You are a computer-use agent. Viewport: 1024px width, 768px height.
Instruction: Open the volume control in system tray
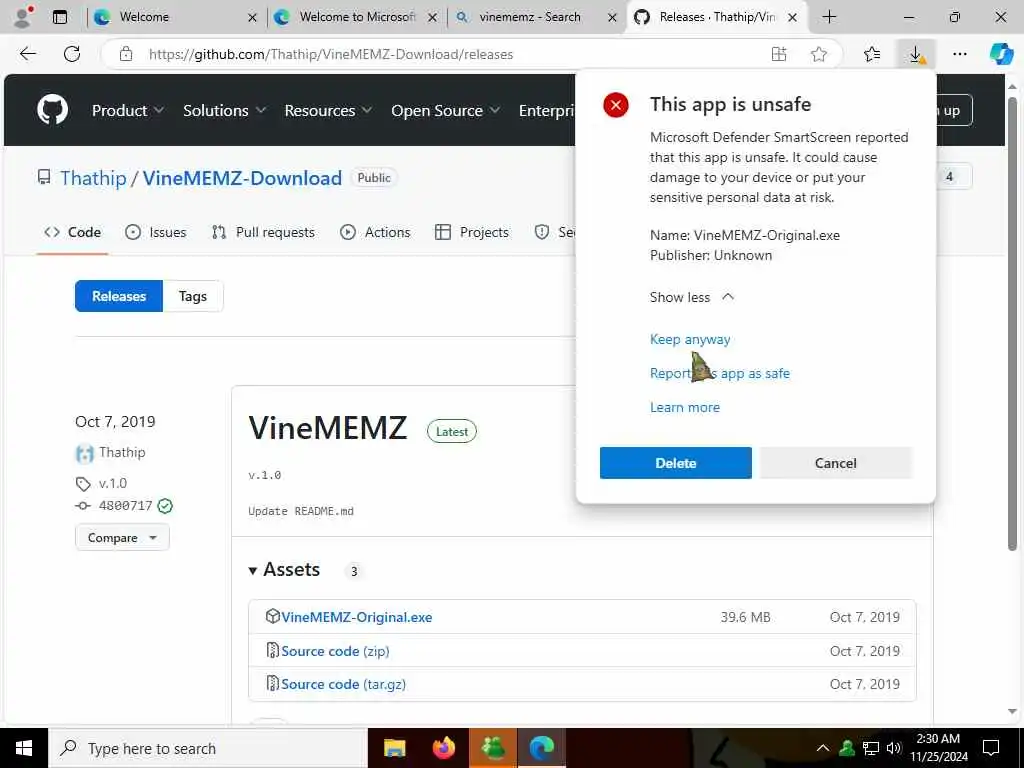pos(894,748)
